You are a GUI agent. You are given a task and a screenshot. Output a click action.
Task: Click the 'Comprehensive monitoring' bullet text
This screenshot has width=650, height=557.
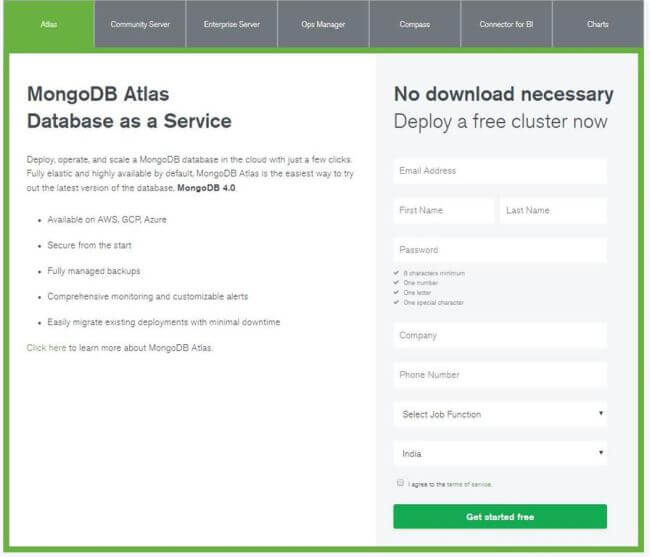(148, 297)
